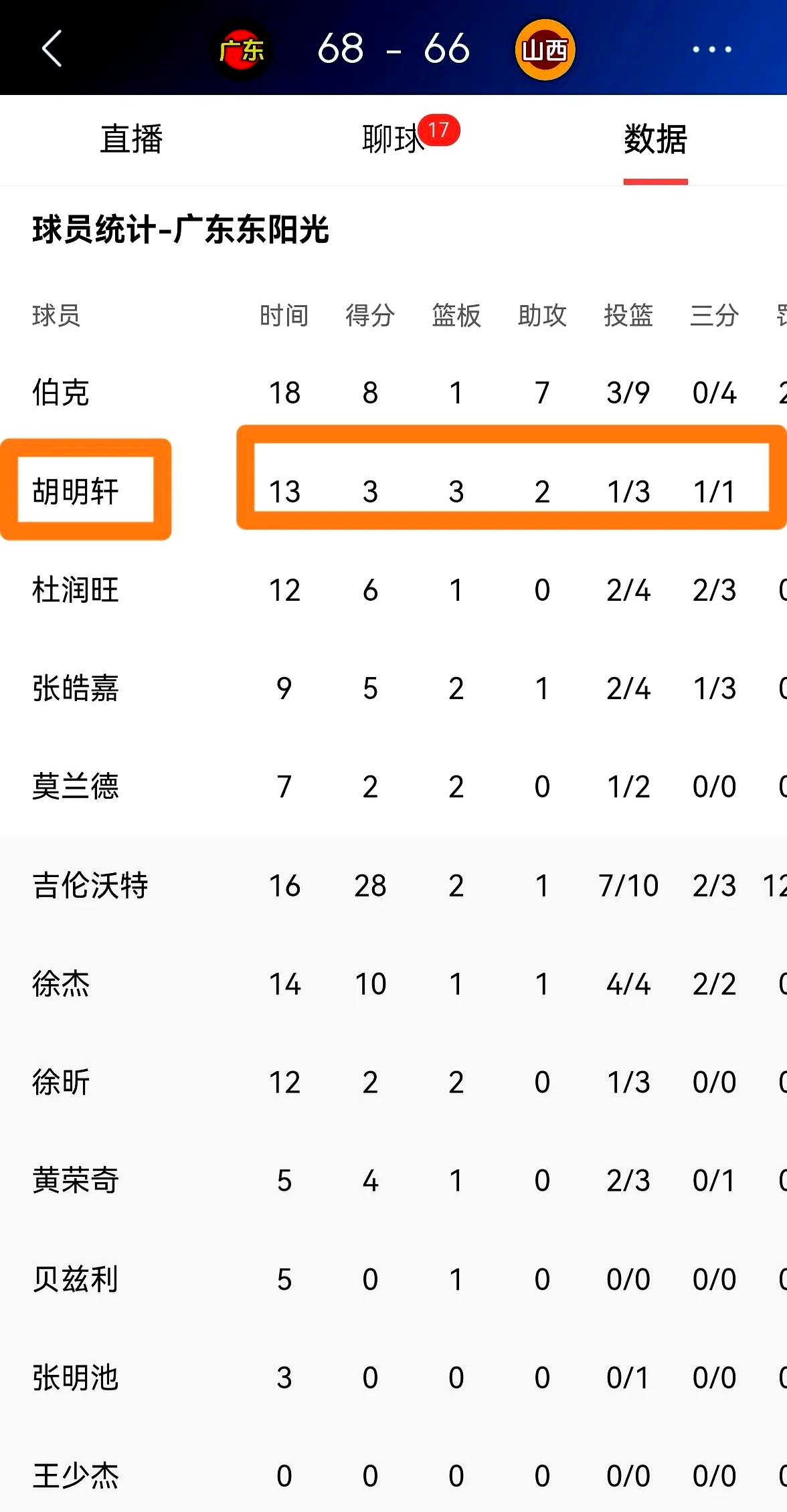
Task: Tap 胡明轩's highlighted stats row
Action: 512,489
